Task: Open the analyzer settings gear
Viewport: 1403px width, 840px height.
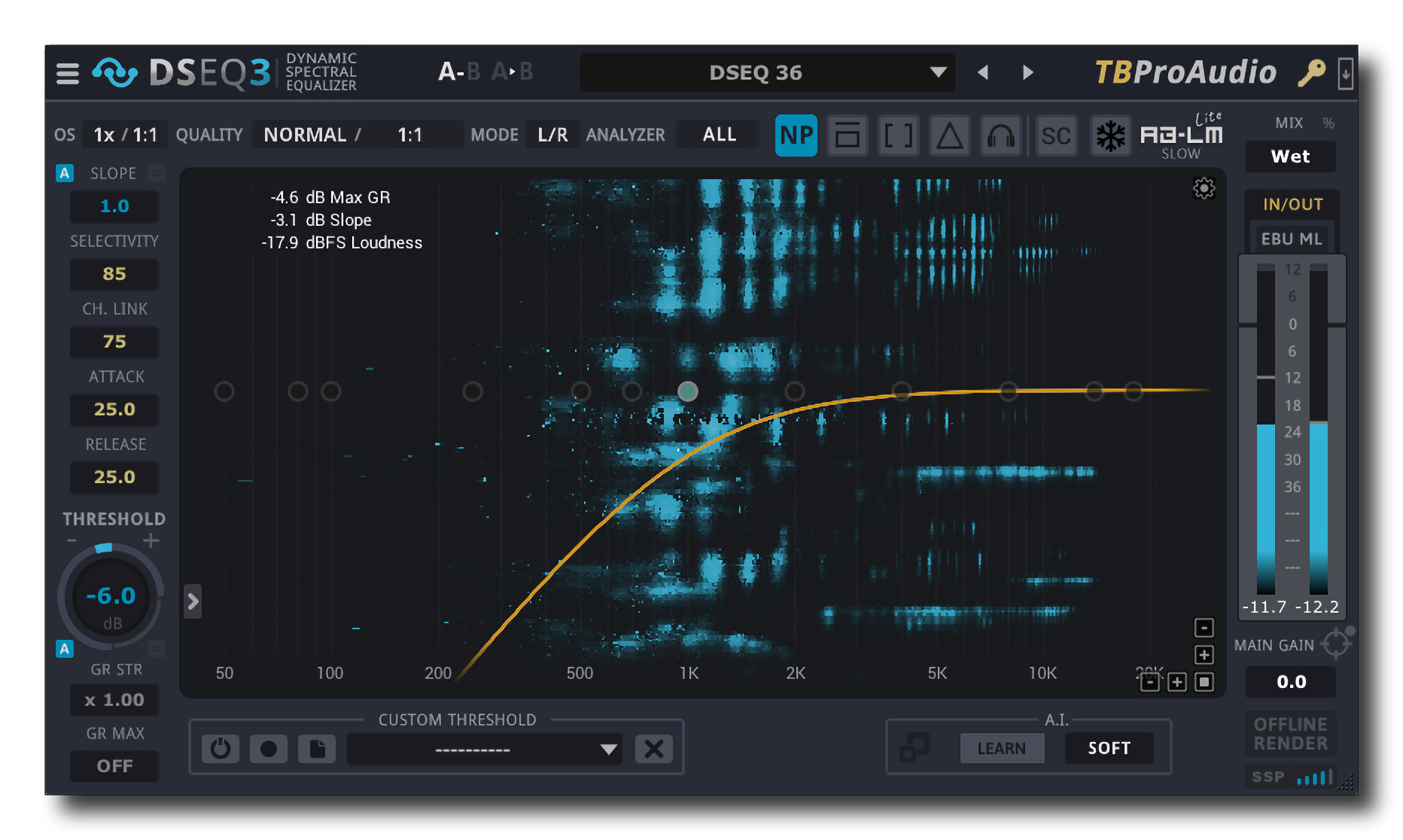Action: click(1204, 189)
